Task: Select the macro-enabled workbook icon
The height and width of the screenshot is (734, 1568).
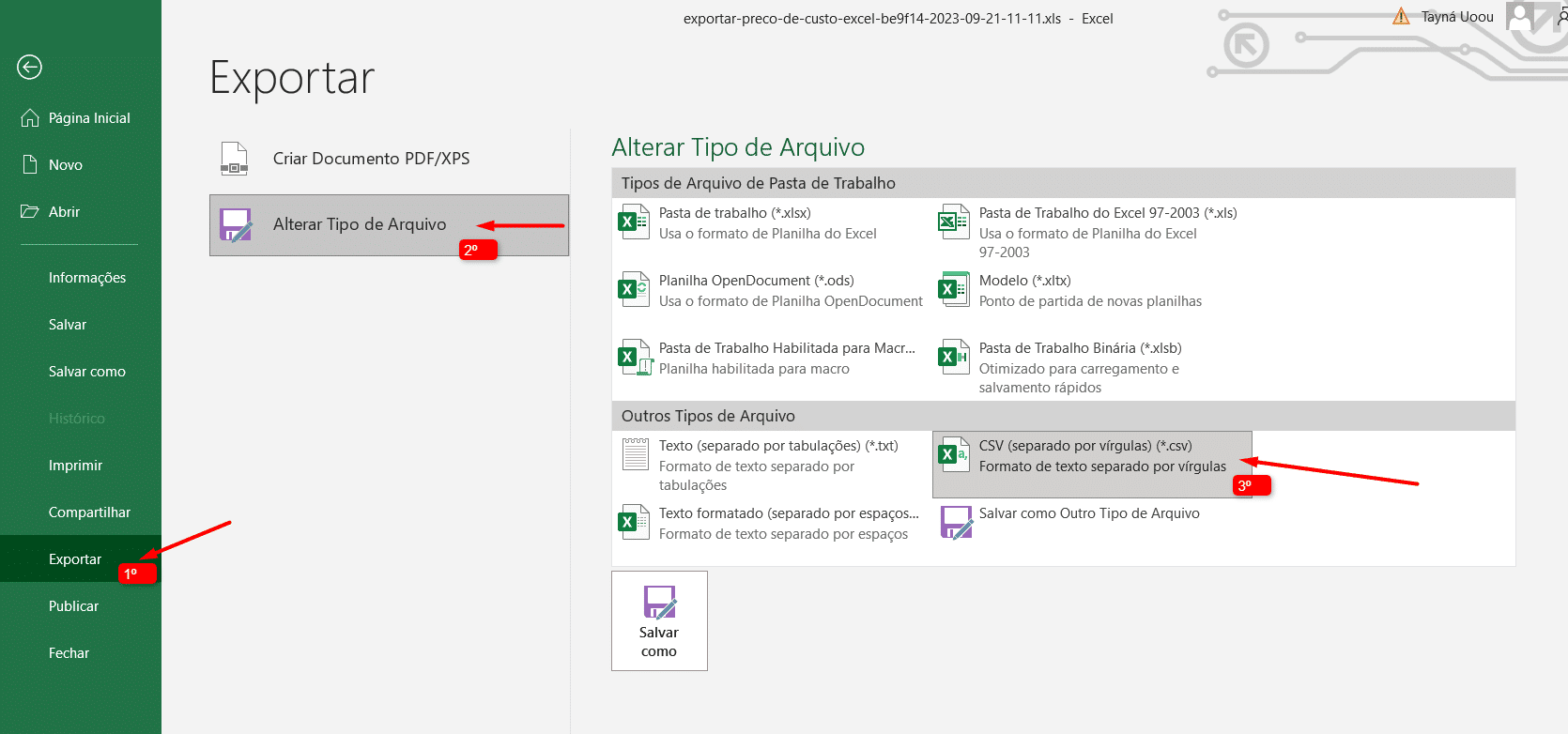Action: pyautogui.click(x=635, y=358)
